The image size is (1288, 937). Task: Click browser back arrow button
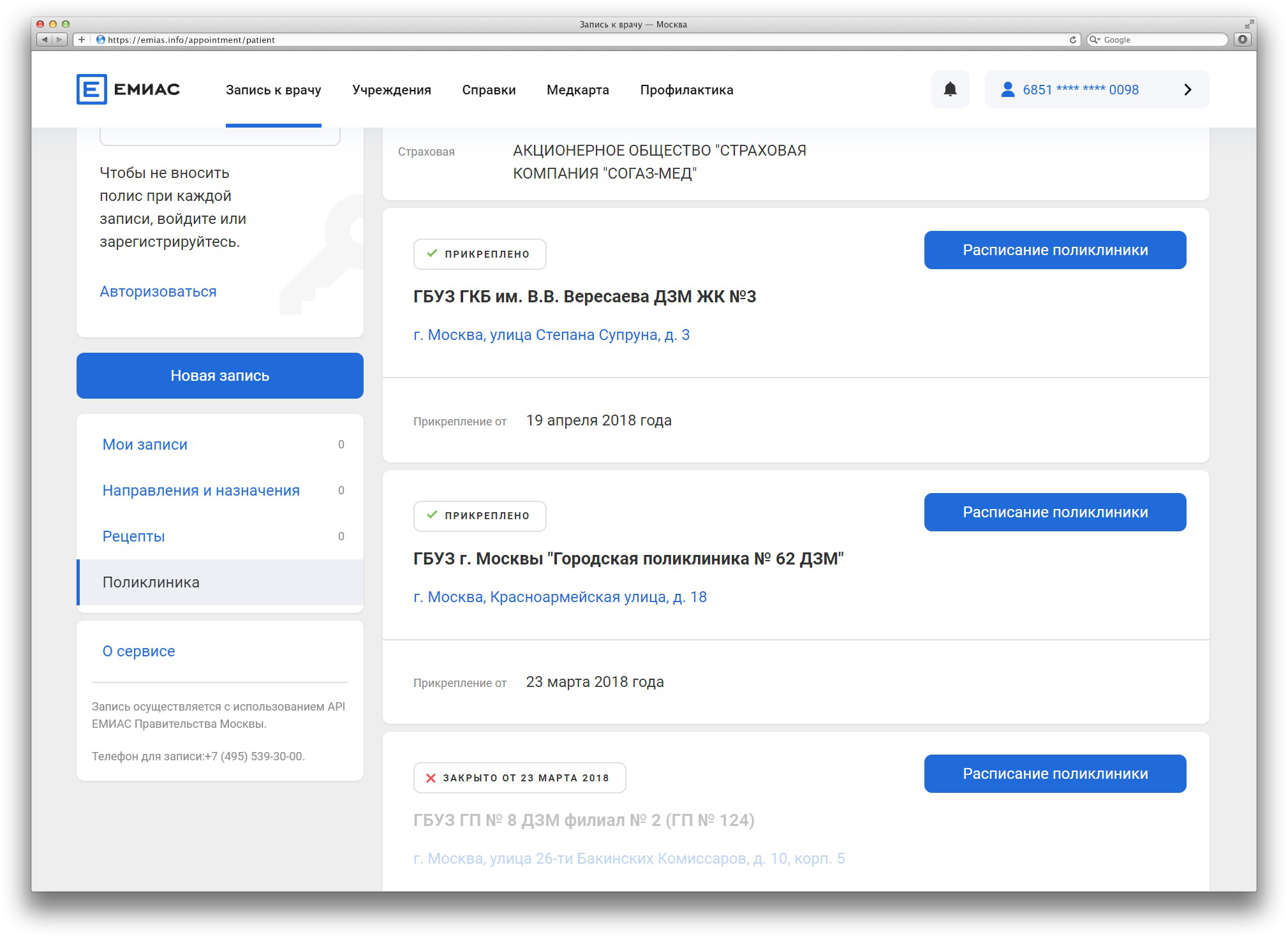click(x=44, y=40)
